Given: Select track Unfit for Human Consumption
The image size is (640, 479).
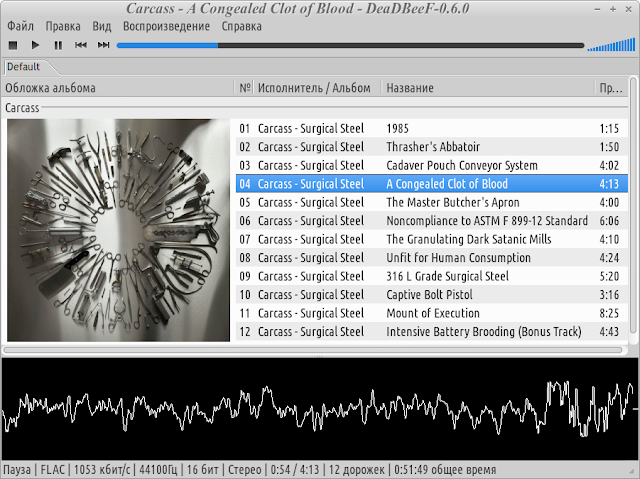Looking at the screenshot, I should point(432,257).
